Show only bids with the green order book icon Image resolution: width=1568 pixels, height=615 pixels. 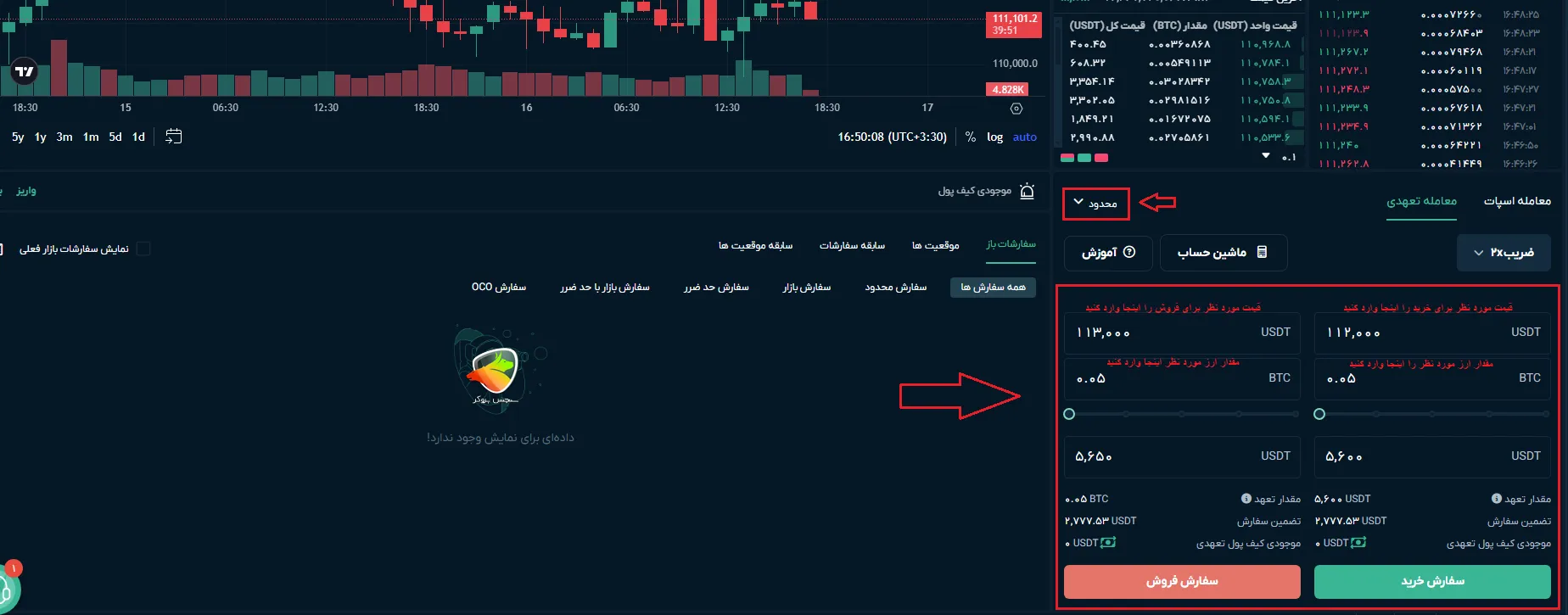point(1084,158)
